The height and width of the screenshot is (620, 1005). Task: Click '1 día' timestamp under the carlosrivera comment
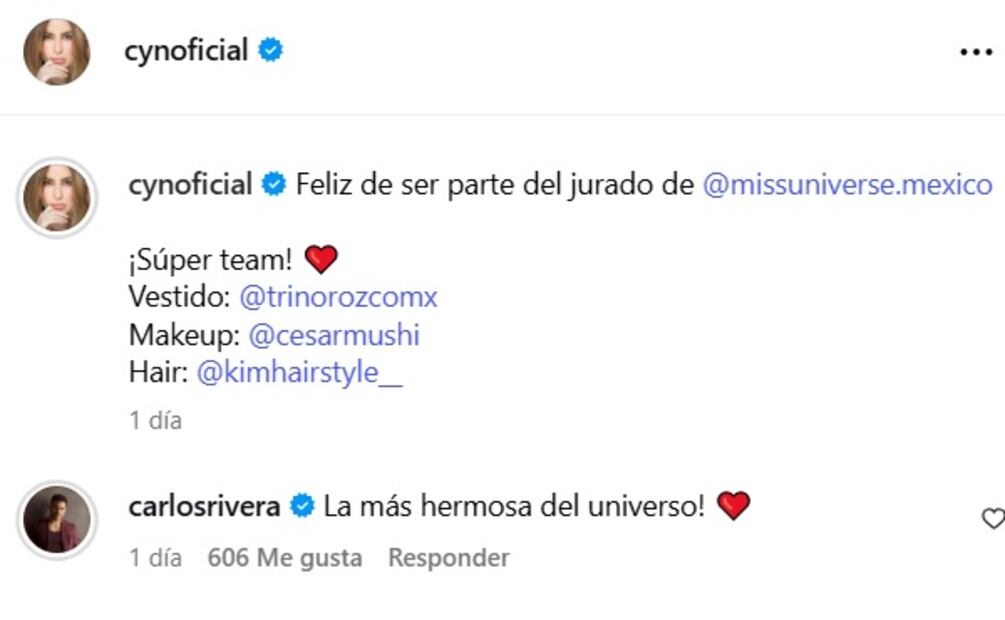(x=155, y=557)
